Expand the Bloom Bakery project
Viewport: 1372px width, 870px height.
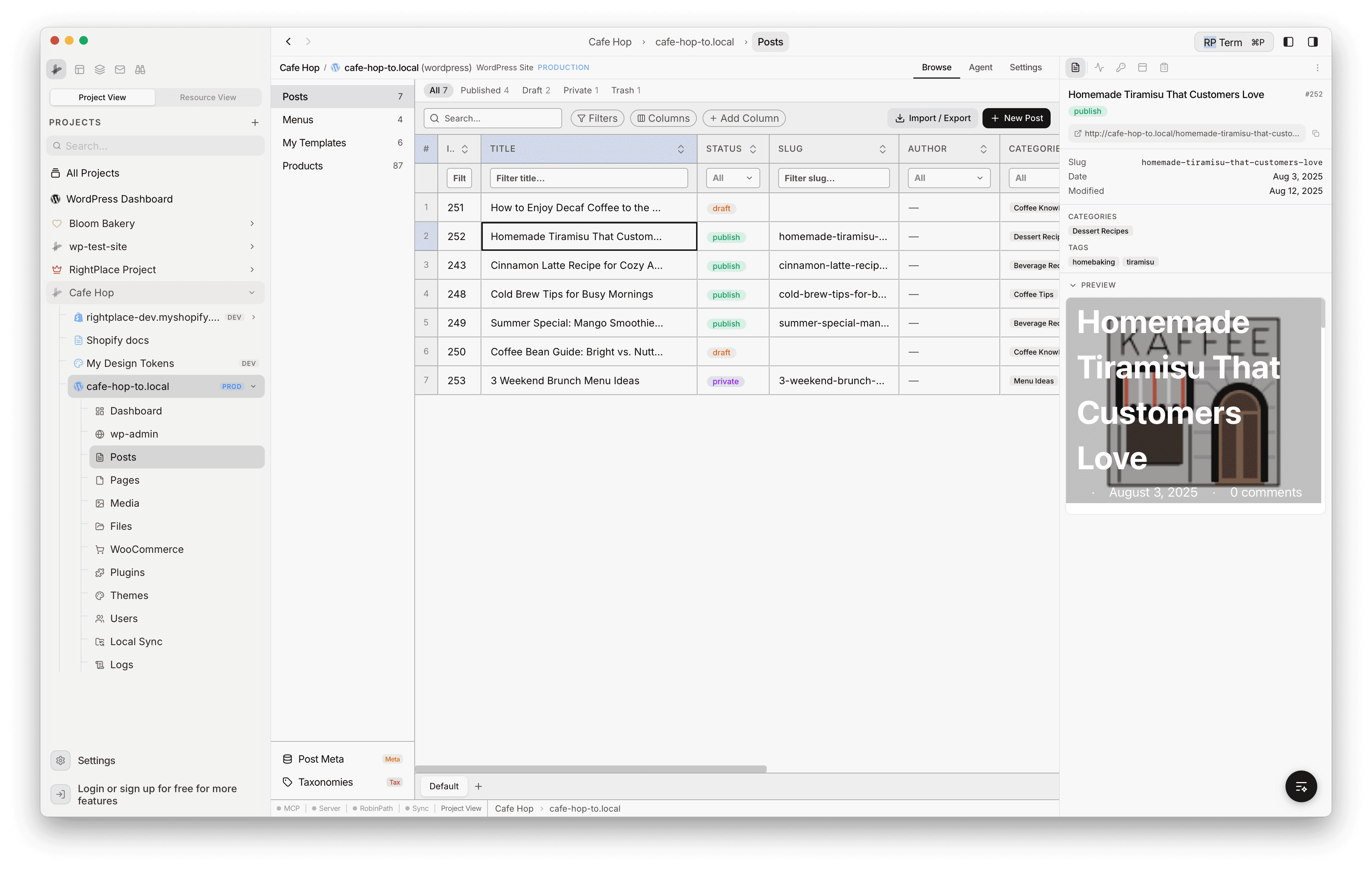click(252, 223)
